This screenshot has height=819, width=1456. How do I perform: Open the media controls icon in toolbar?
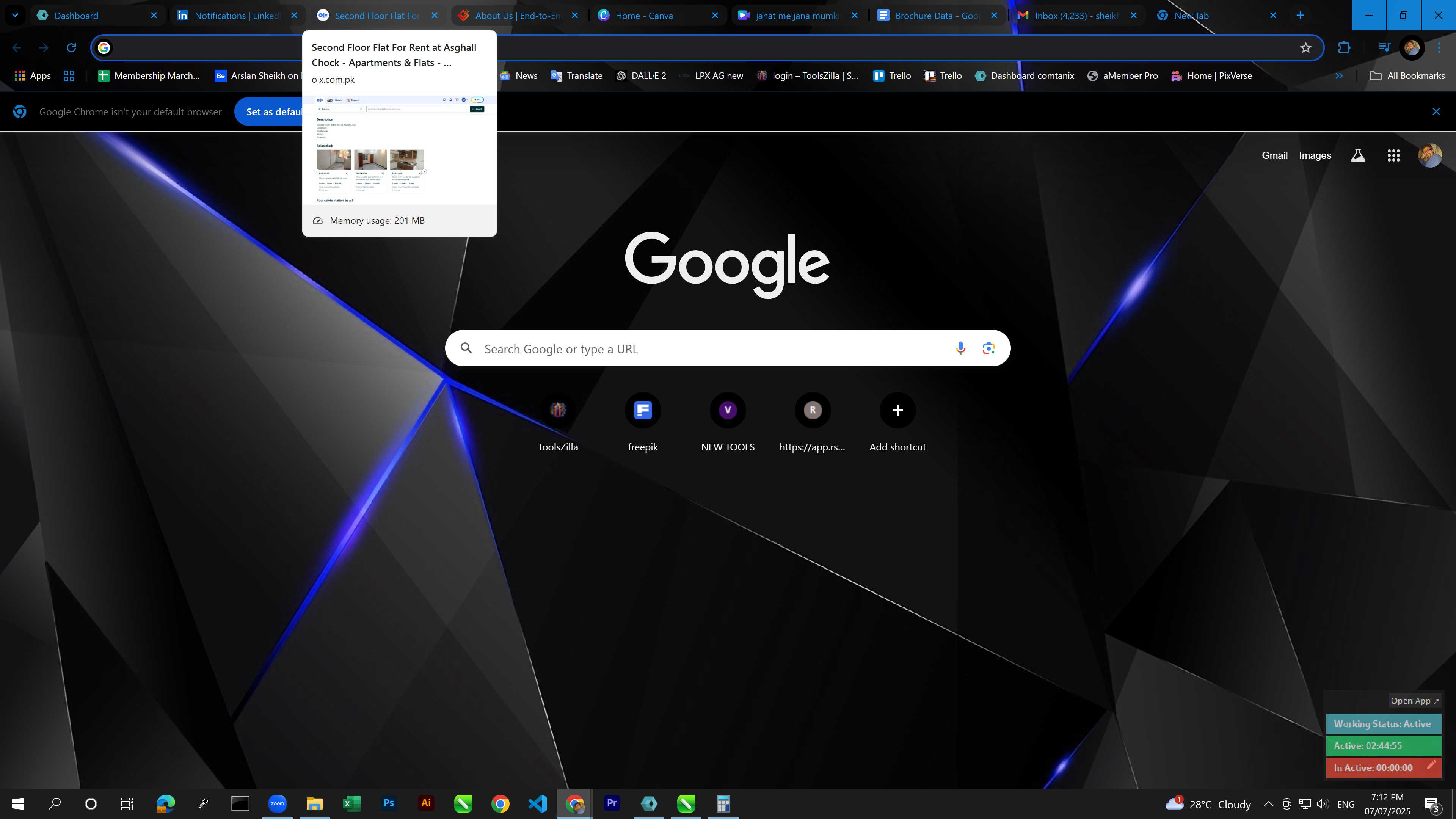[1384, 47]
